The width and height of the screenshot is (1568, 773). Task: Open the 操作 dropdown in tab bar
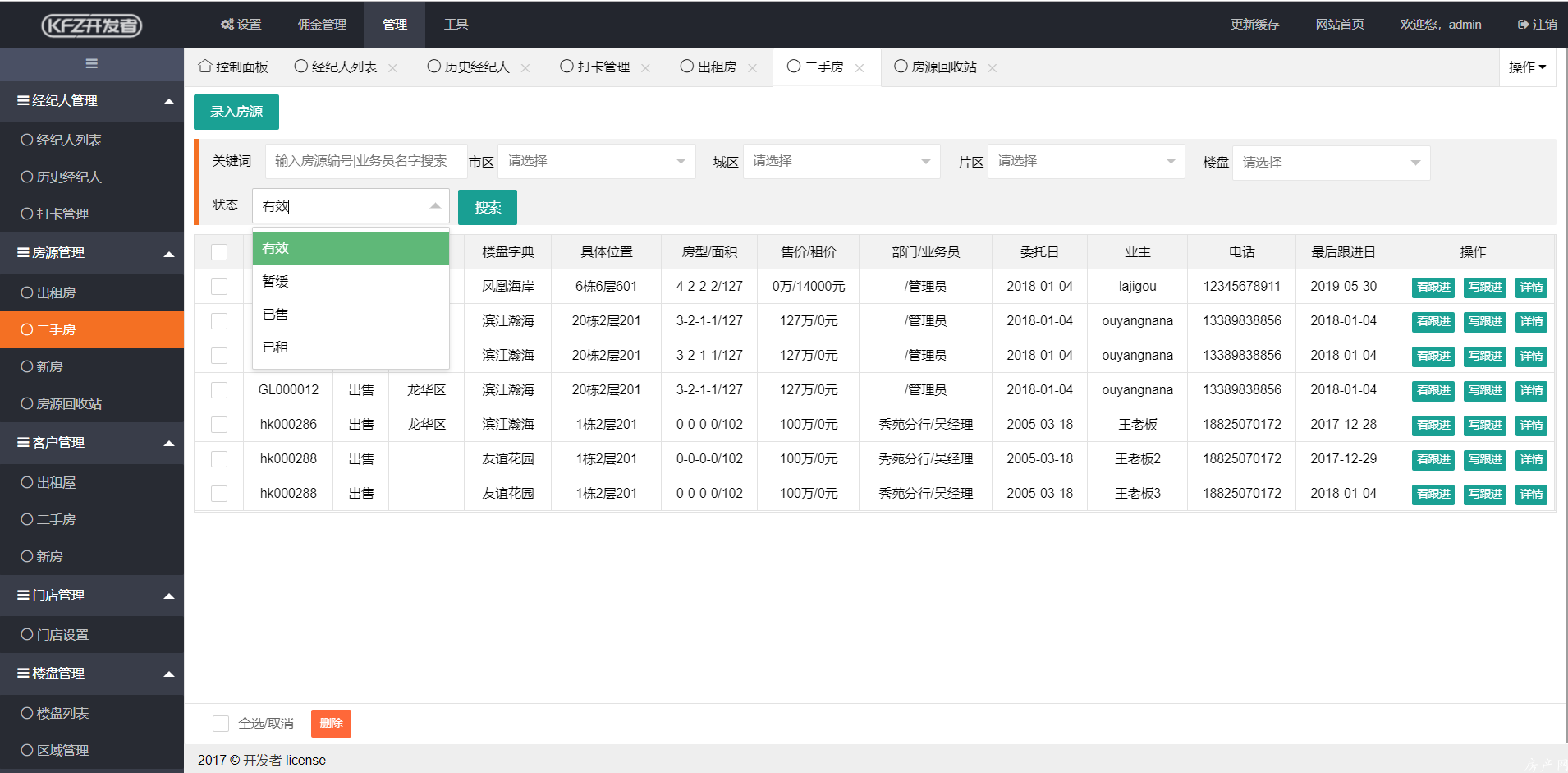[x=1527, y=67]
